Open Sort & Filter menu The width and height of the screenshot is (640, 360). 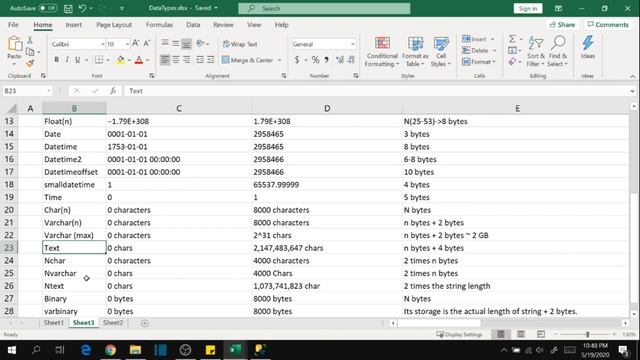536,52
